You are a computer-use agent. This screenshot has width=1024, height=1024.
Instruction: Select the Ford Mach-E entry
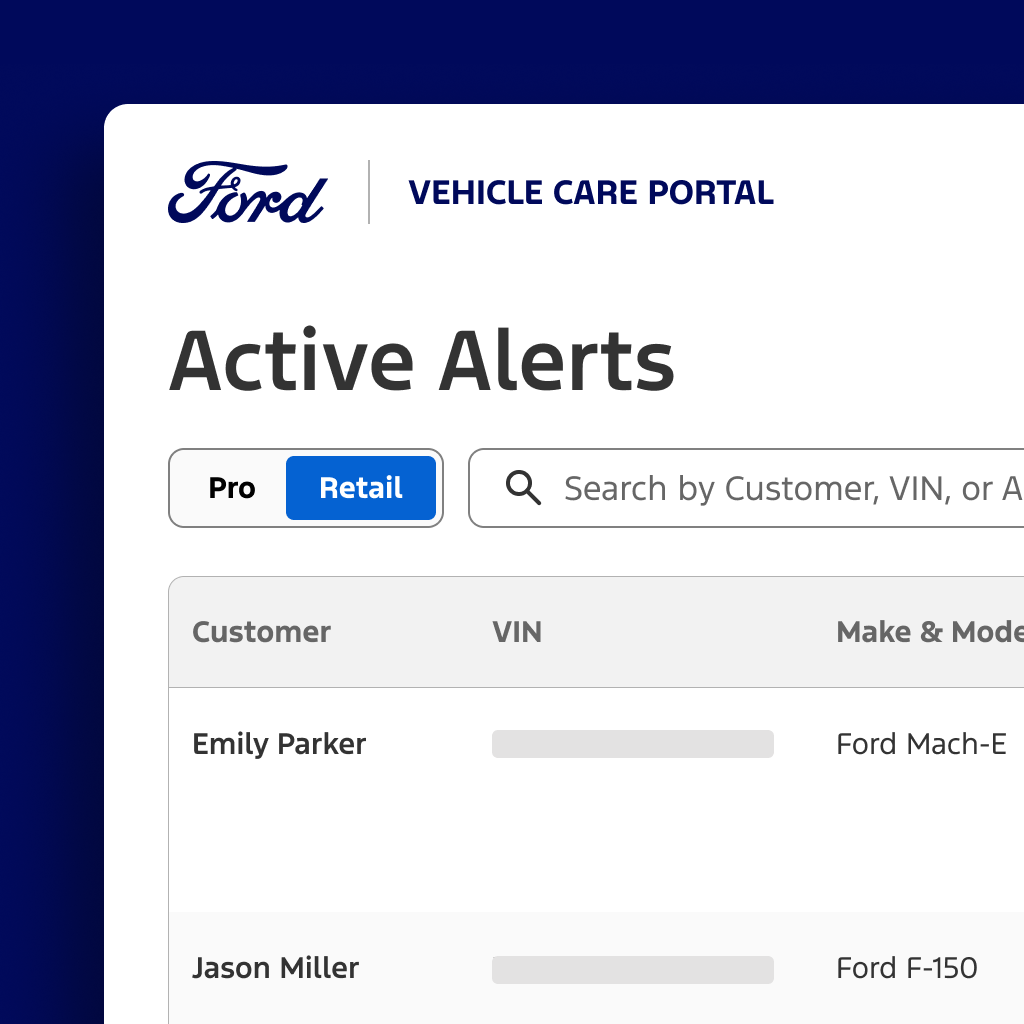(x=920, y=744)
